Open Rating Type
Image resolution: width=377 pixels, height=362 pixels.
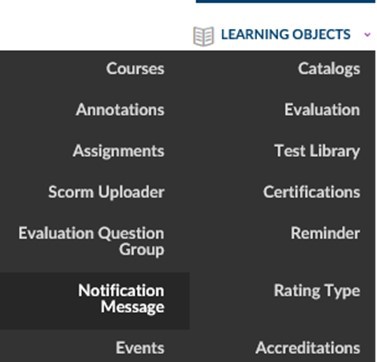point(317,291)
